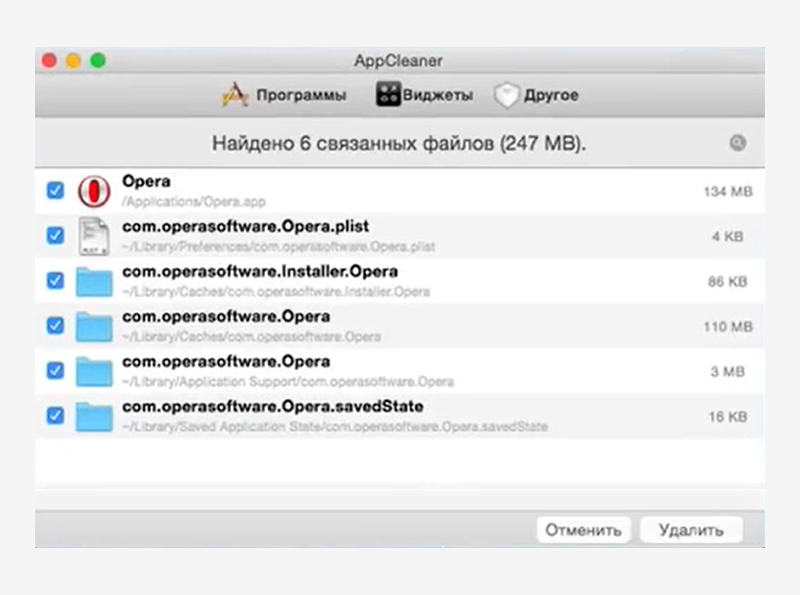Select the Другое tab
Viewport: 800px width, 595px height.
click(x=536, y=95)
